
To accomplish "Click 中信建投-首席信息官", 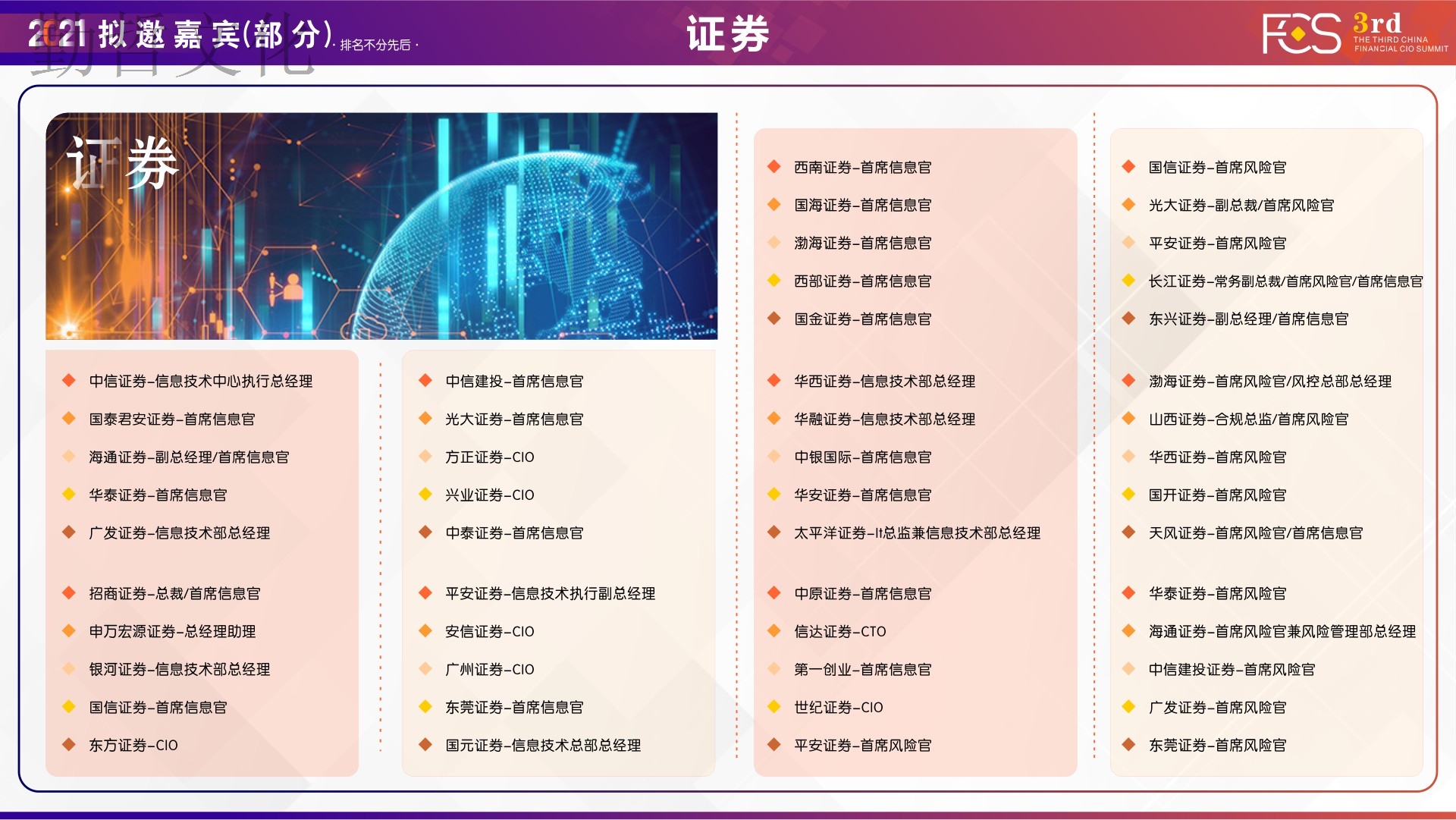I will tap(514, 382).
